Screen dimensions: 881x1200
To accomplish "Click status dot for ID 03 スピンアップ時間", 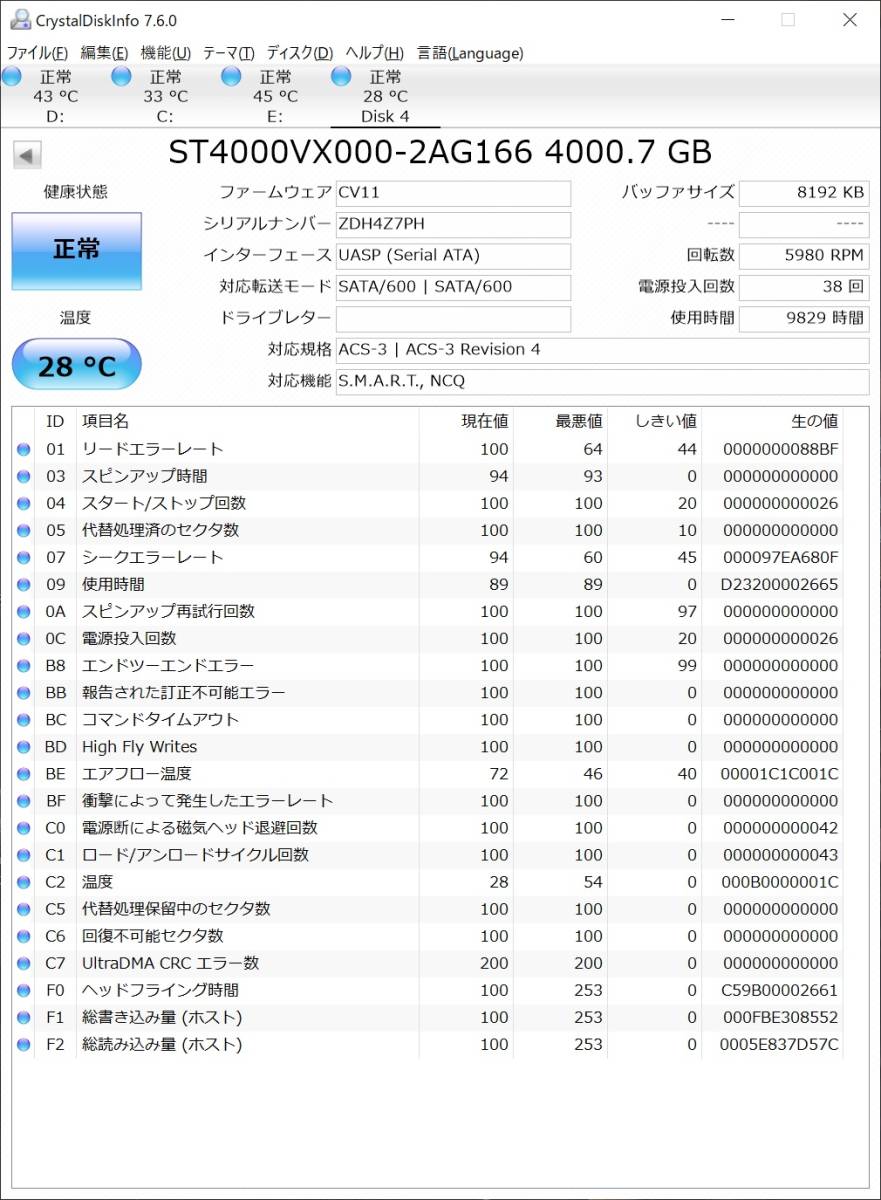I will (x=23, y=477).
